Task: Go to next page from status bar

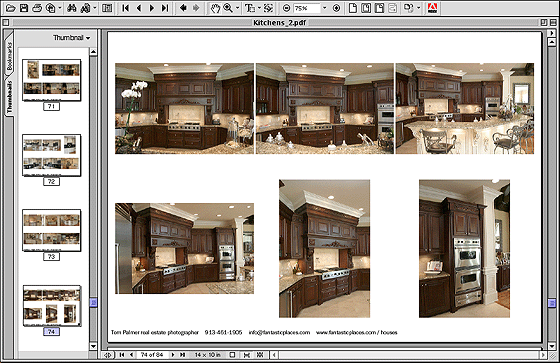Action: tap(173, 355)
